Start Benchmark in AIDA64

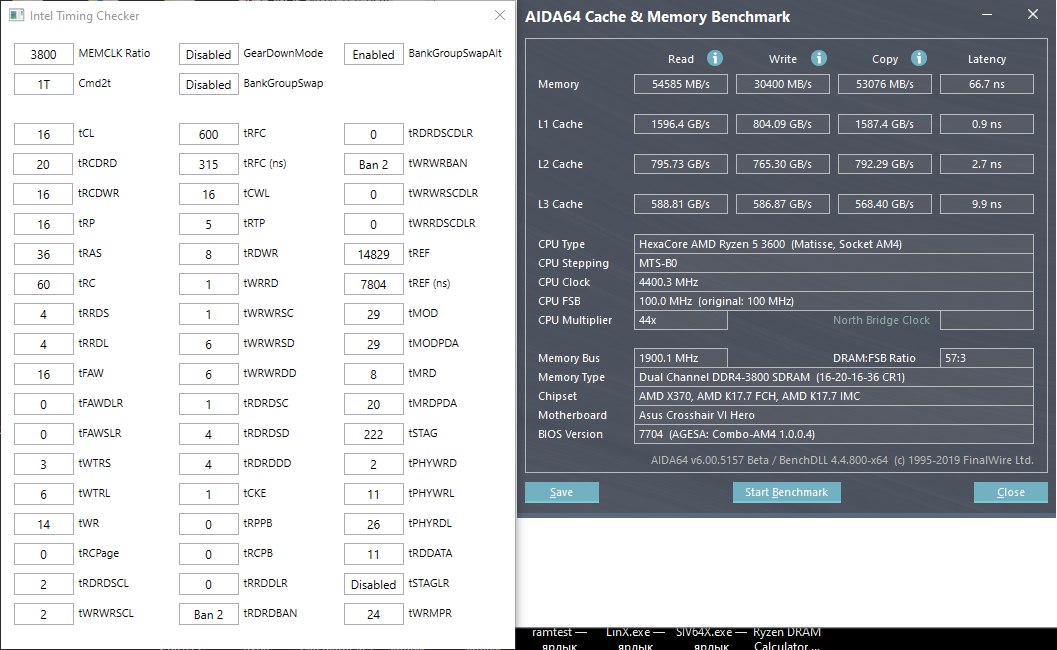coord(786,492)
